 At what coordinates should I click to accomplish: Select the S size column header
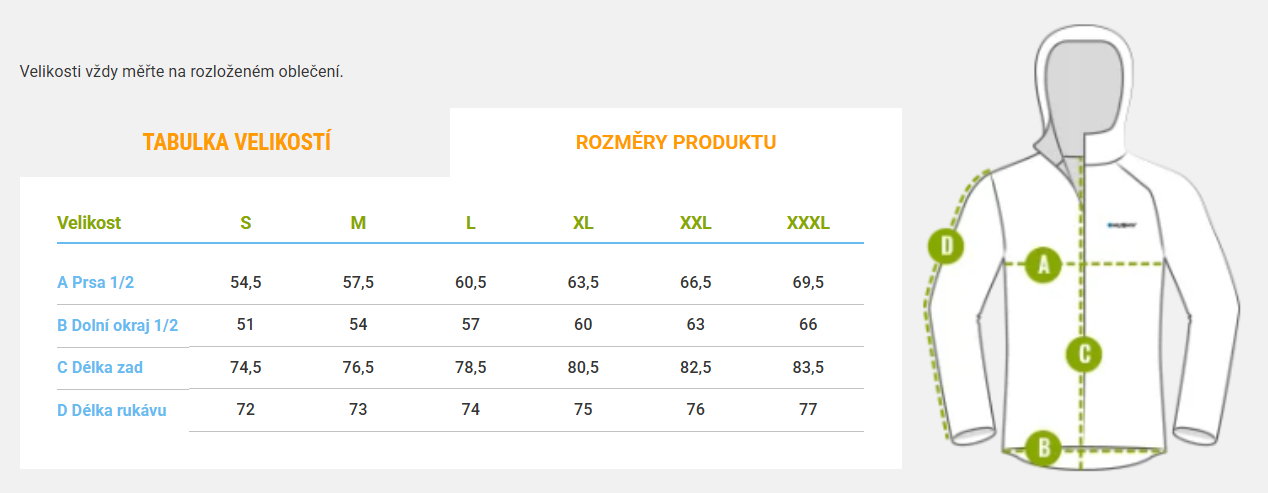[246, 223]
